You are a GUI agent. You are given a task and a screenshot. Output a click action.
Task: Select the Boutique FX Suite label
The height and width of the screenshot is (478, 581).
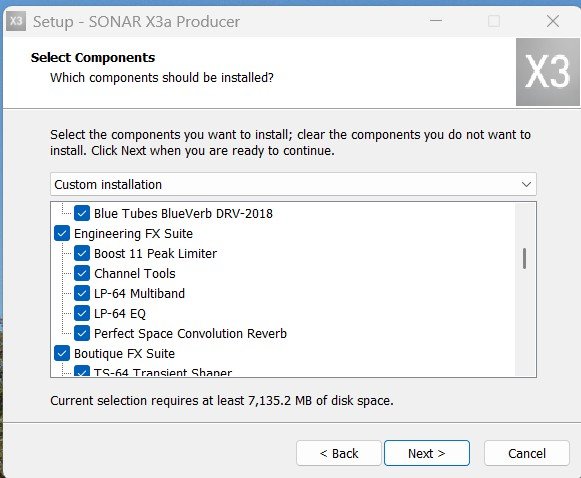coord(124,353)
